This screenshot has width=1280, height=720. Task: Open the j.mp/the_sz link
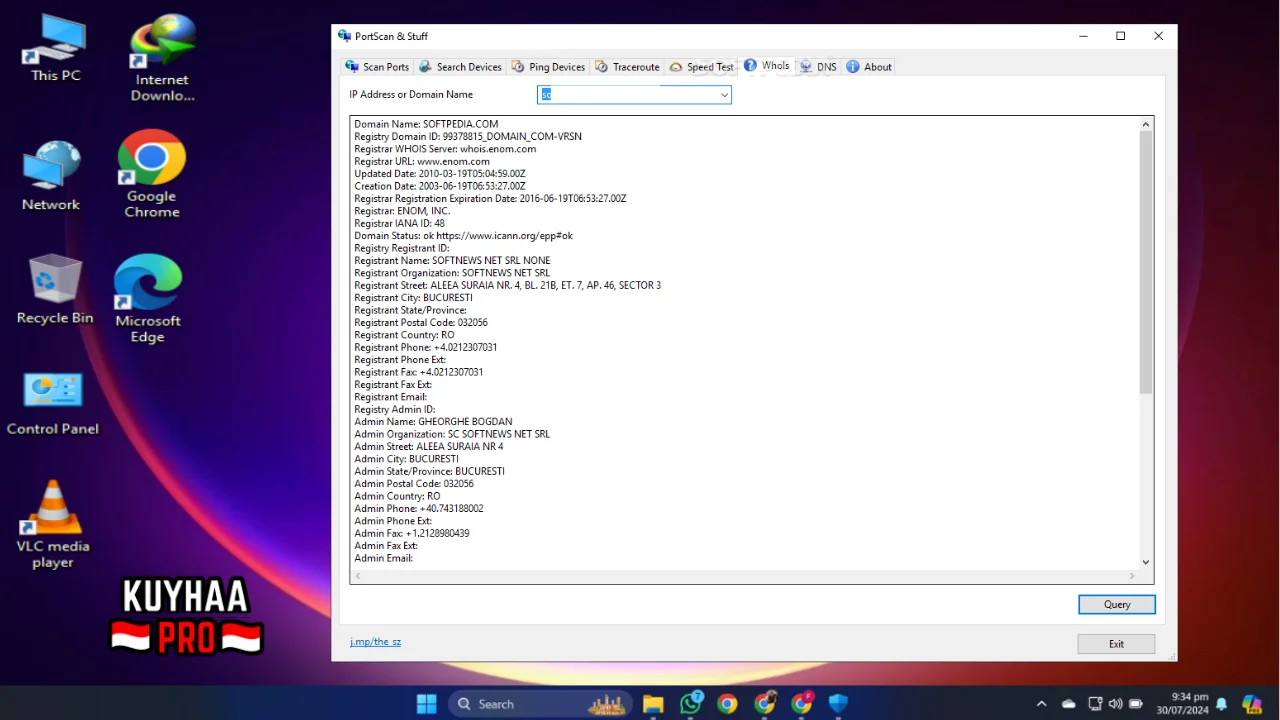coord(375,642)
